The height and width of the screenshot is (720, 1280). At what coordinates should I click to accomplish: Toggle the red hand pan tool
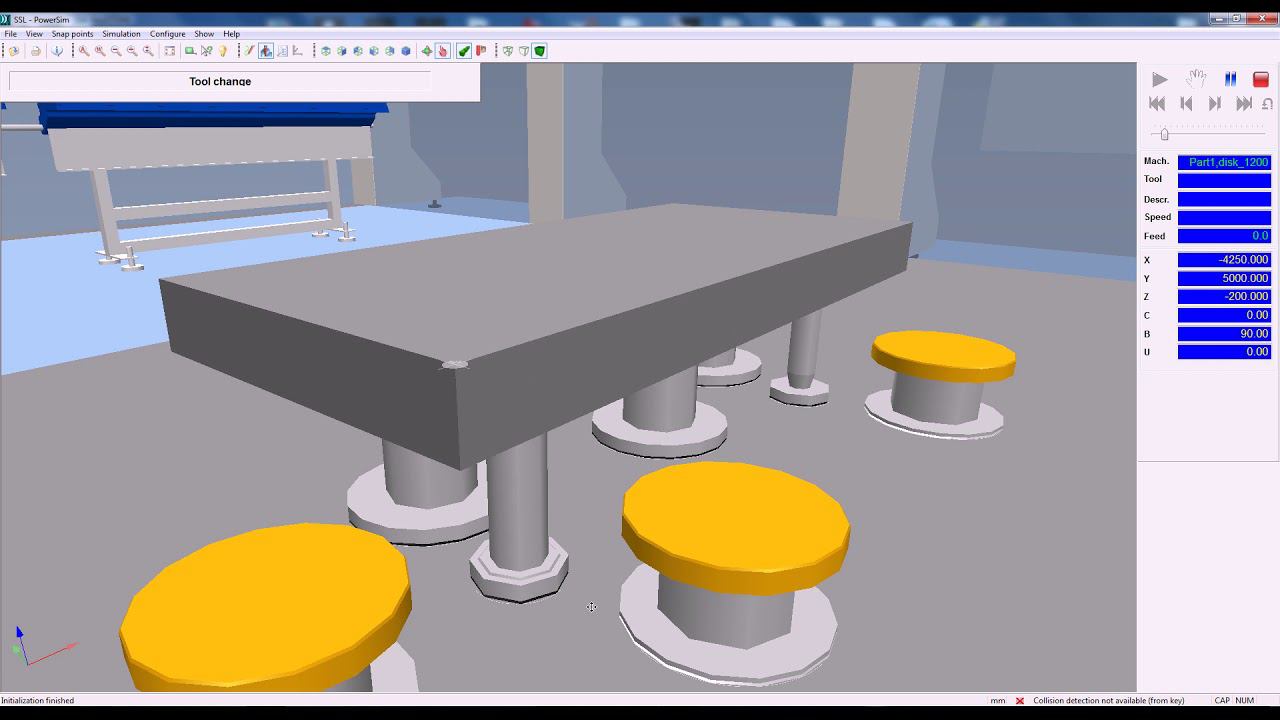click(443, 51)
